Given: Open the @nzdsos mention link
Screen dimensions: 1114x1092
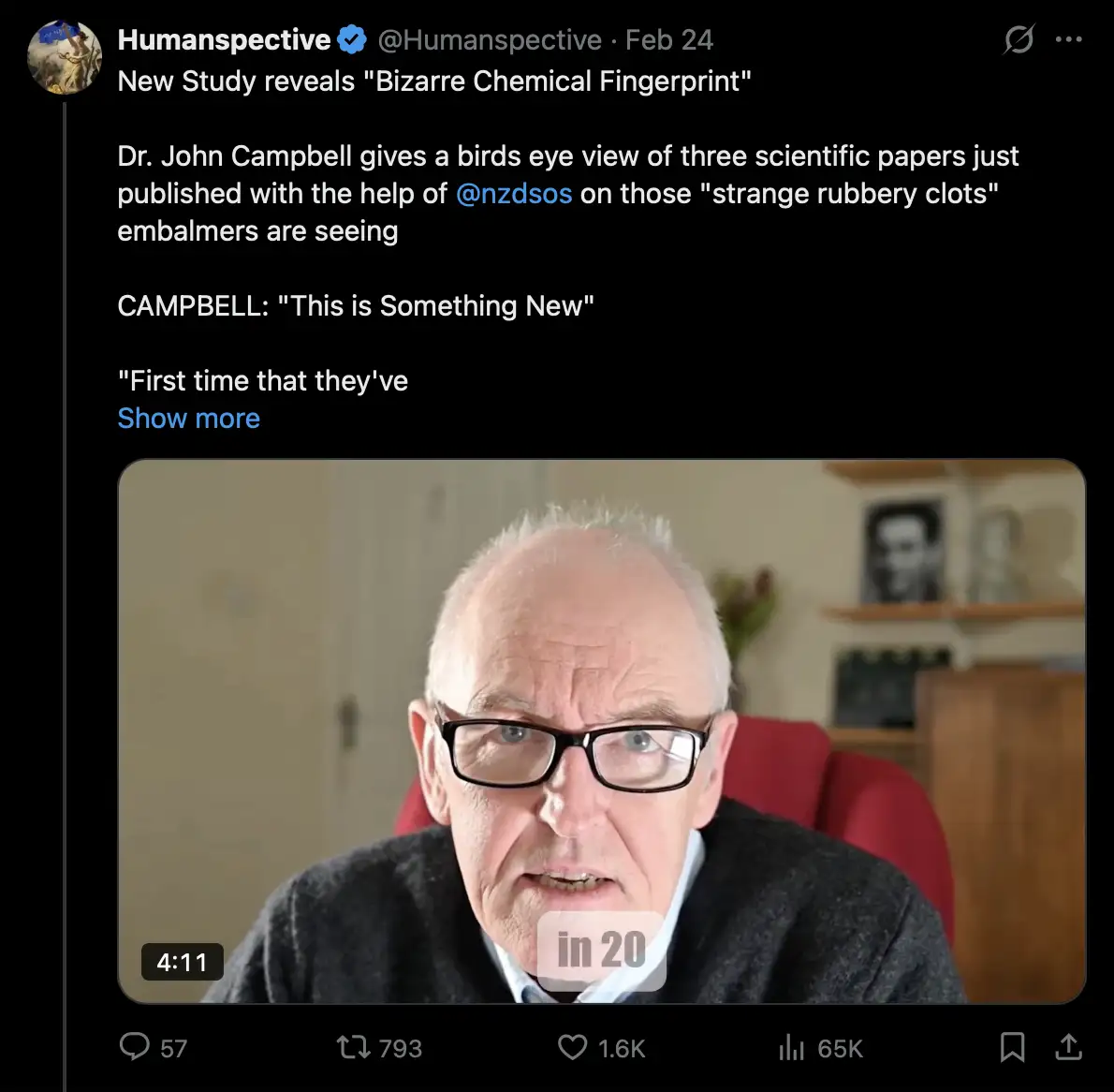Looking at the screenshot, I should (513, 193).
